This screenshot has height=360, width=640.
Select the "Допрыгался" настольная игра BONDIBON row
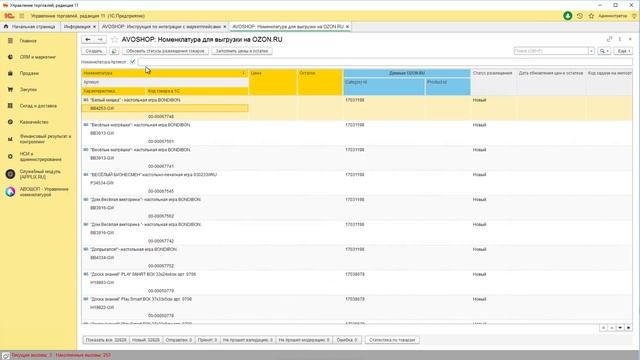357,258
